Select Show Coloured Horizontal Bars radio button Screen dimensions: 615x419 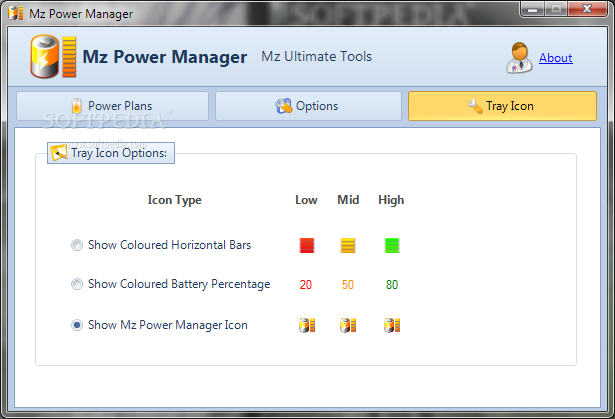click(77, 245)
